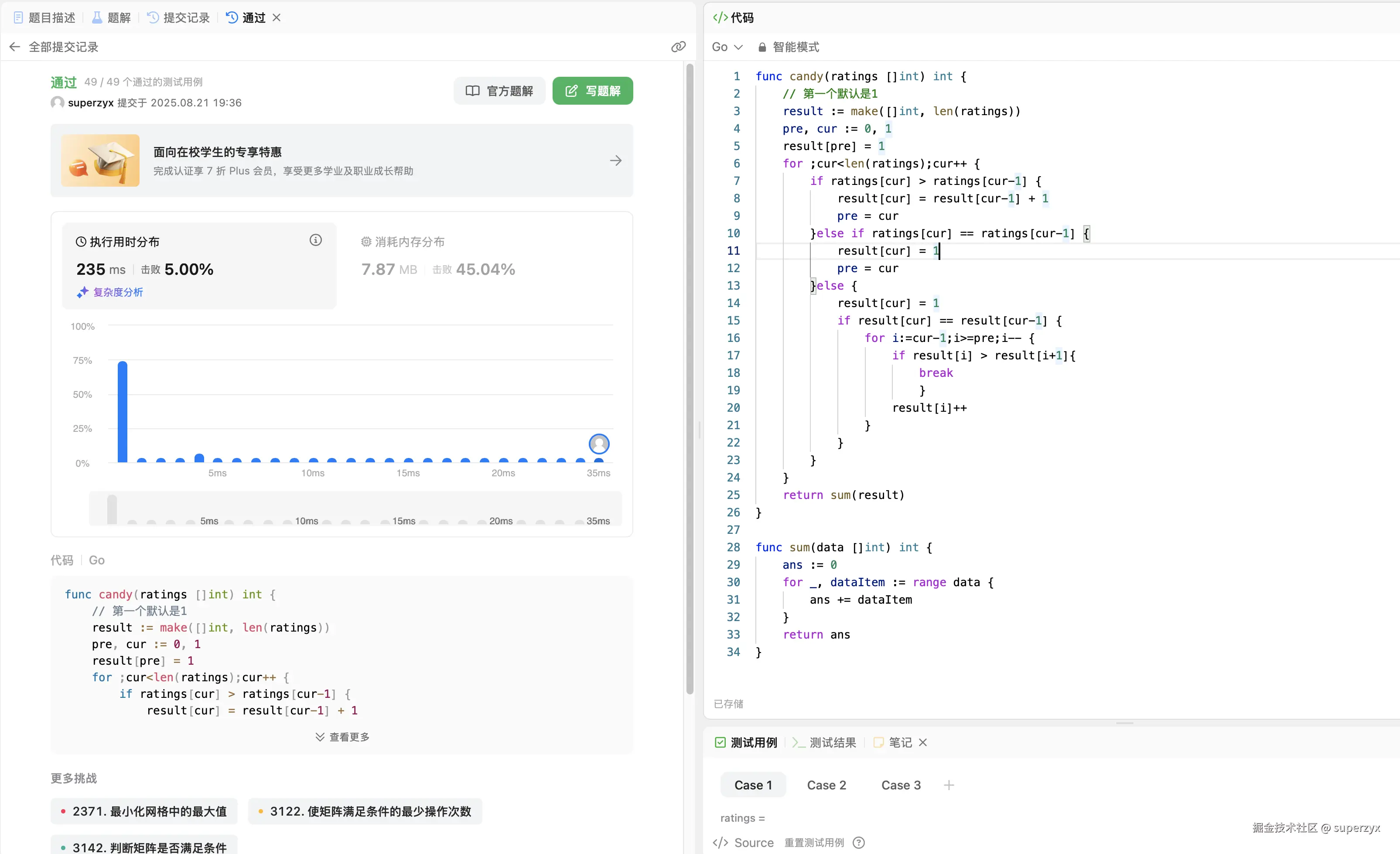Click the user avatar marker on the runtime chart

pyautogui.click(x=599, y=444)
